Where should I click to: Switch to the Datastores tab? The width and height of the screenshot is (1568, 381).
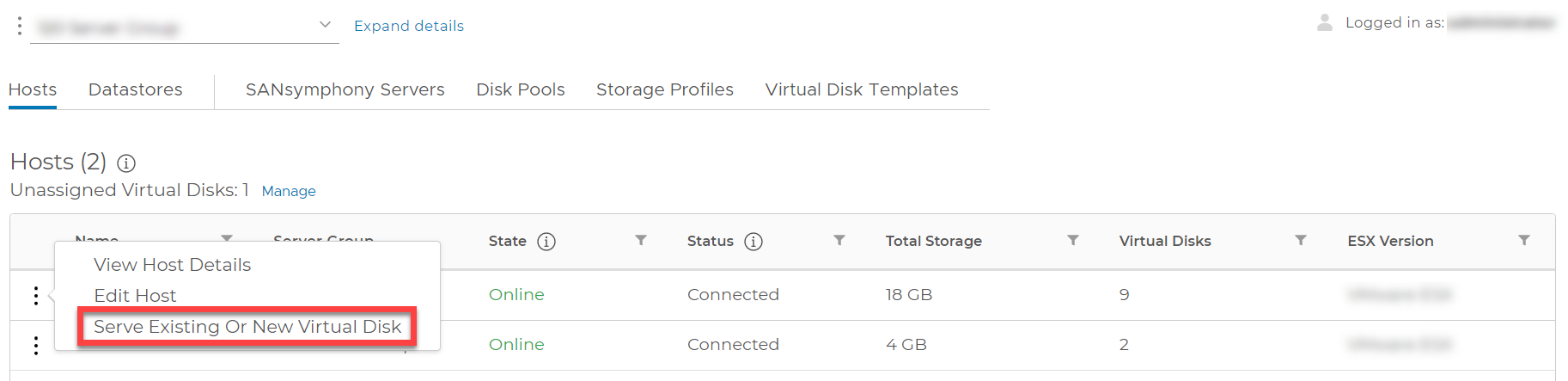[136, 89]
